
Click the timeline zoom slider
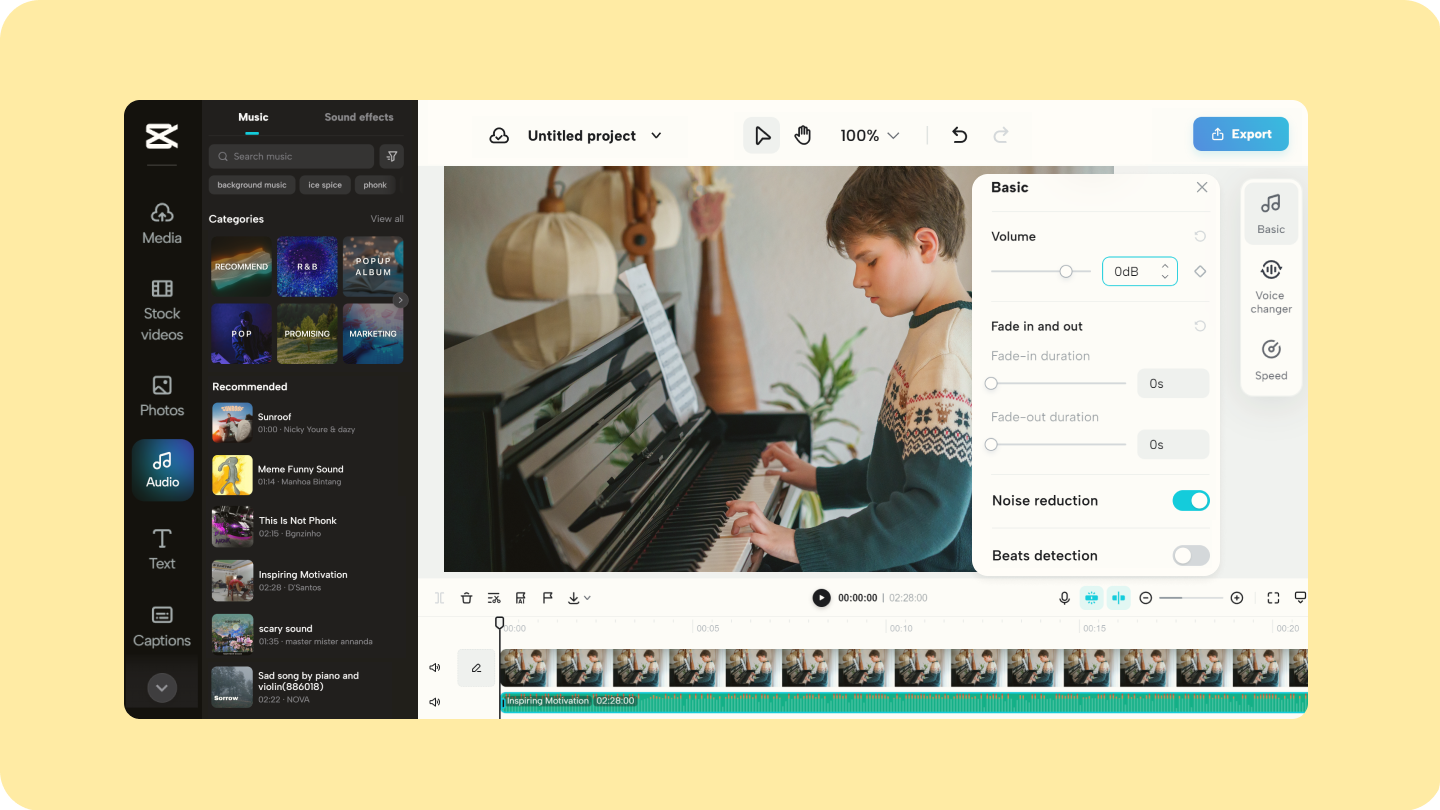1191,598
